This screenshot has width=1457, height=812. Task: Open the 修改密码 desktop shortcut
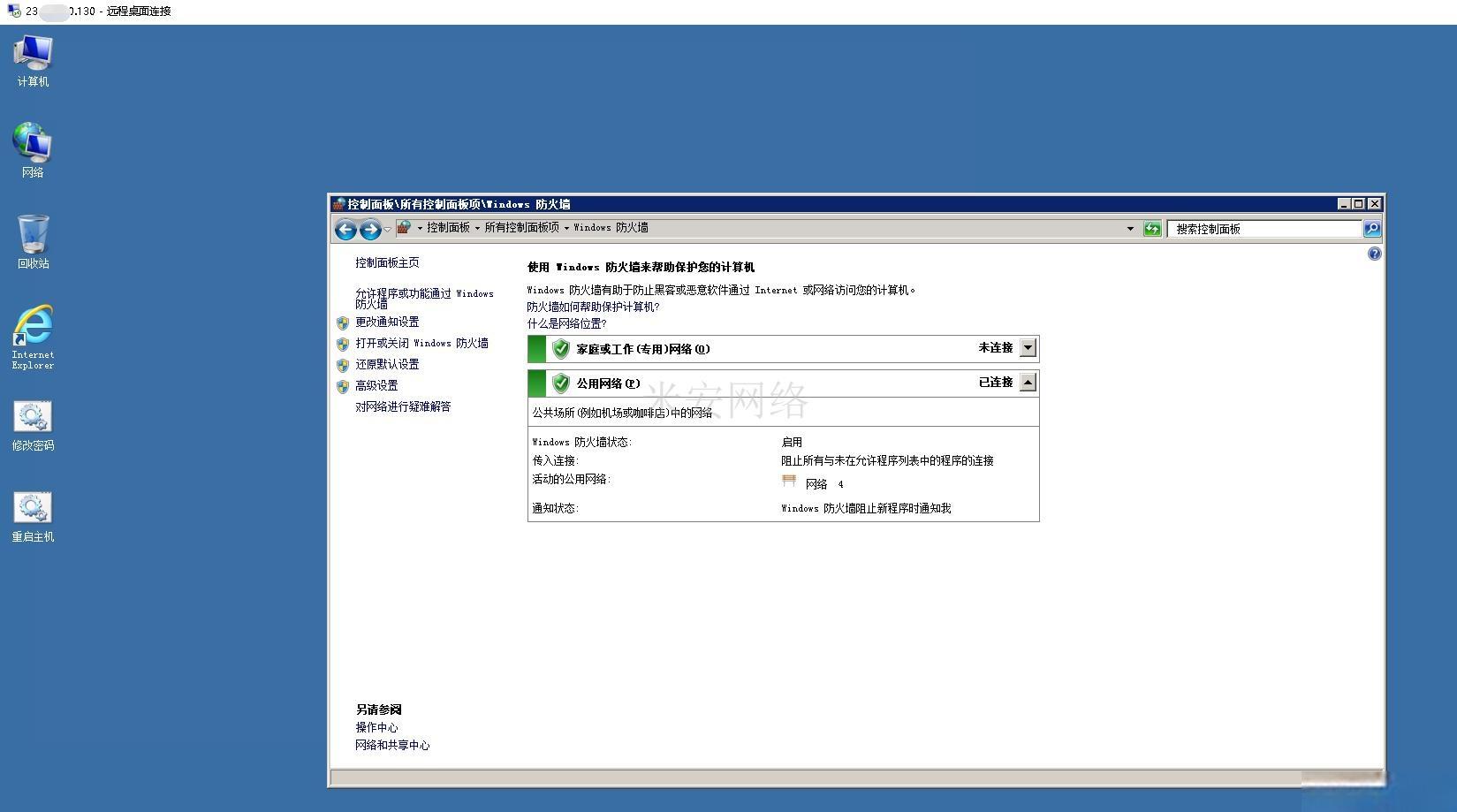click(33, 426)
